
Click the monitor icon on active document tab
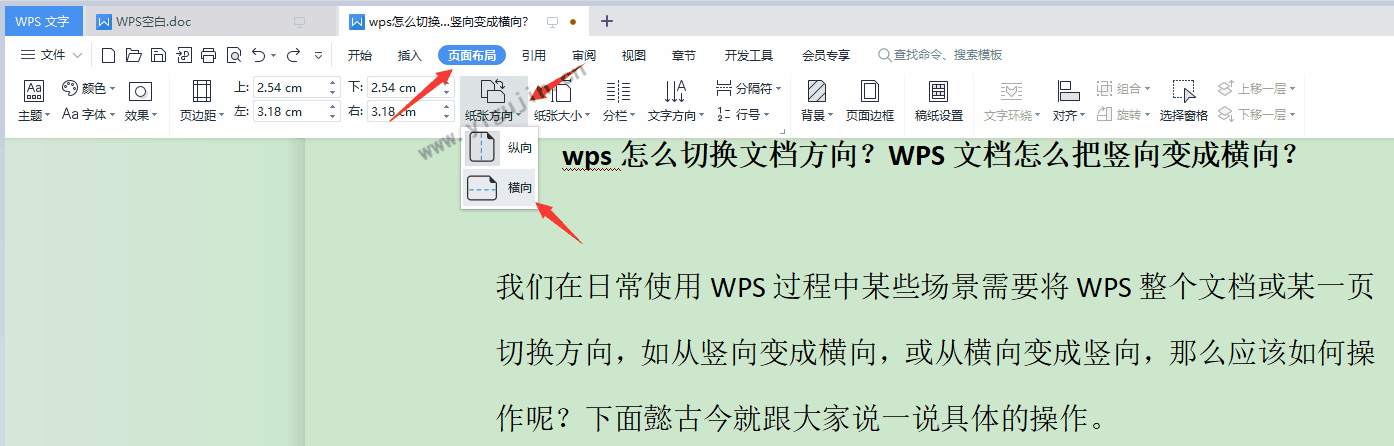552,21
